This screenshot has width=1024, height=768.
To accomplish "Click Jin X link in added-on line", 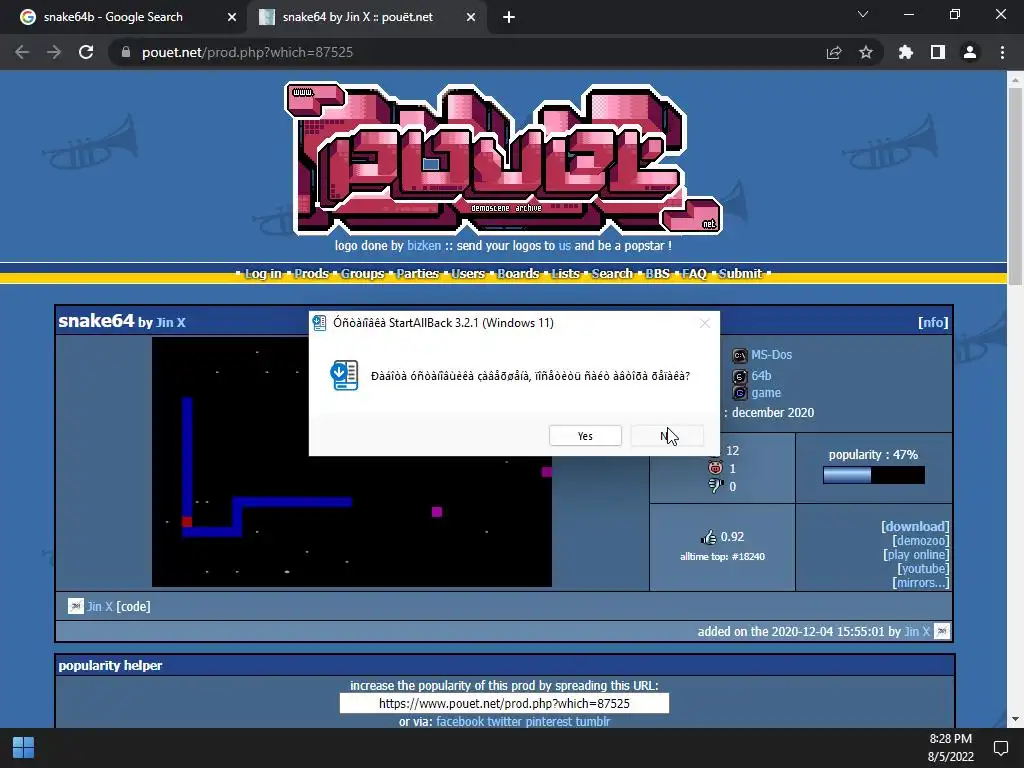I will (x=916, y=632).
